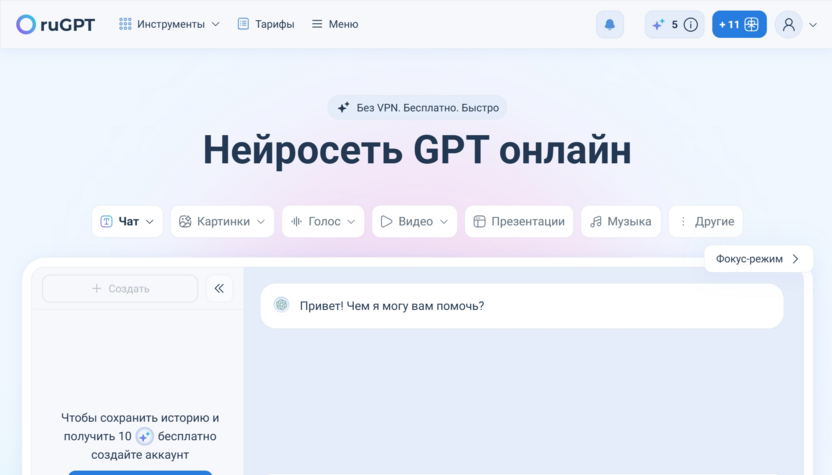Expand the profile dropdown arrow
The height and width of the screenshot is (475, 832).
813,25
